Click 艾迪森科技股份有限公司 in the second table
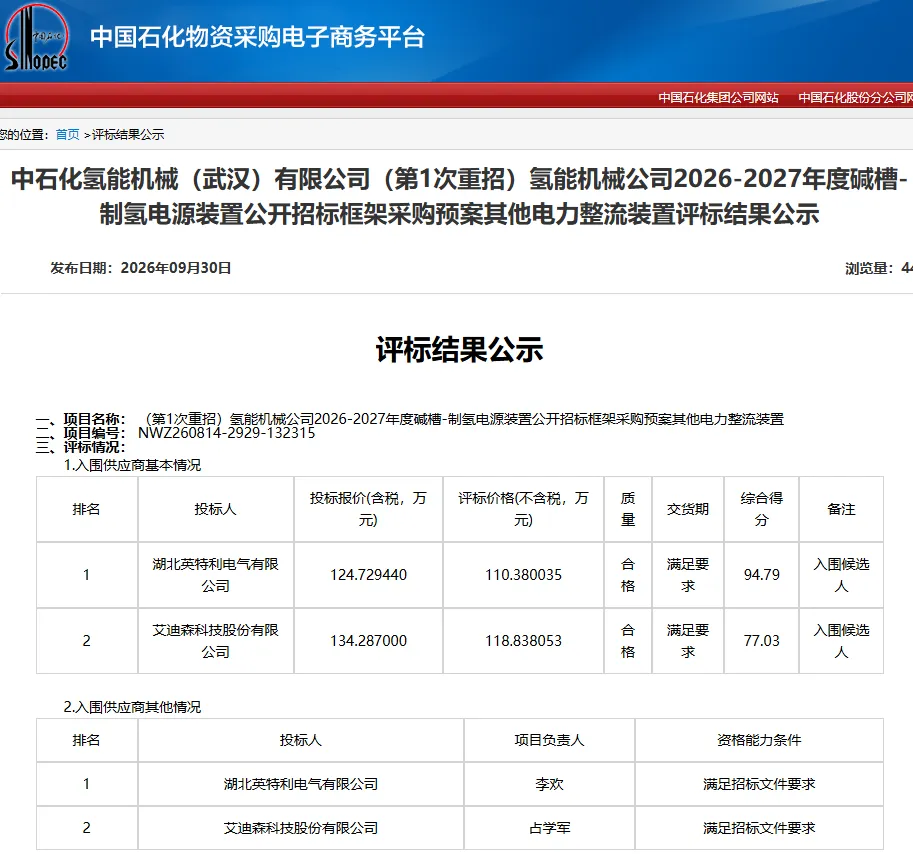Viewport: 913px width, 854px height. [300, 828]
